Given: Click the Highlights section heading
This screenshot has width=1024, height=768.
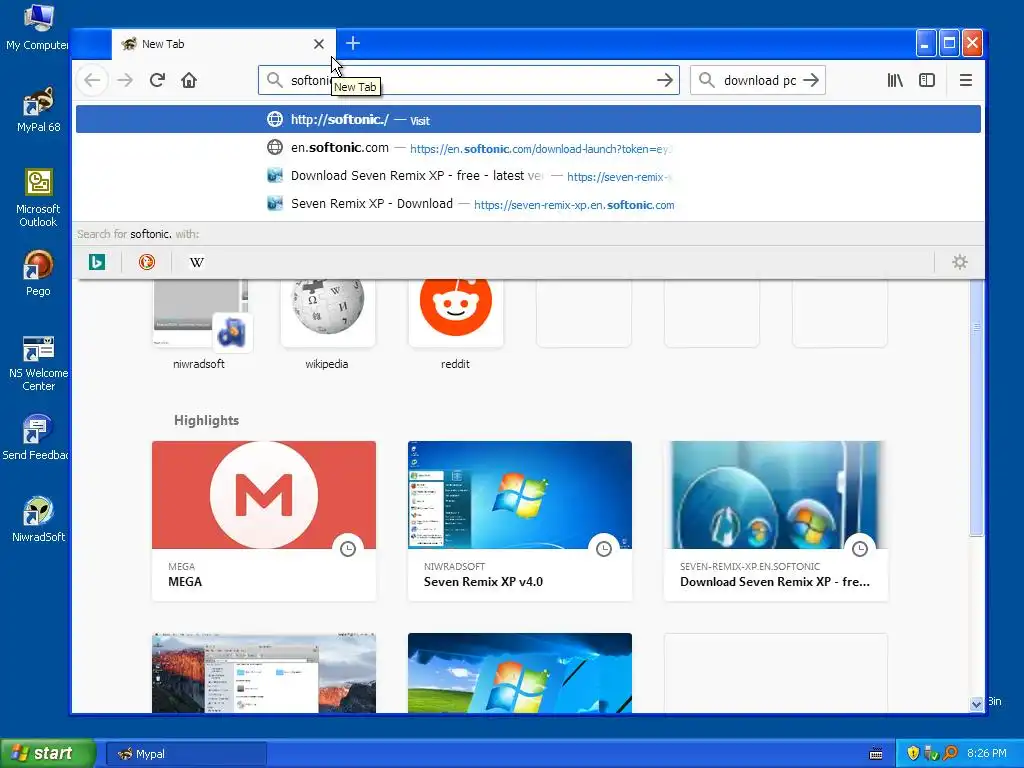Looking at the screenshot, I should (206, 420).
